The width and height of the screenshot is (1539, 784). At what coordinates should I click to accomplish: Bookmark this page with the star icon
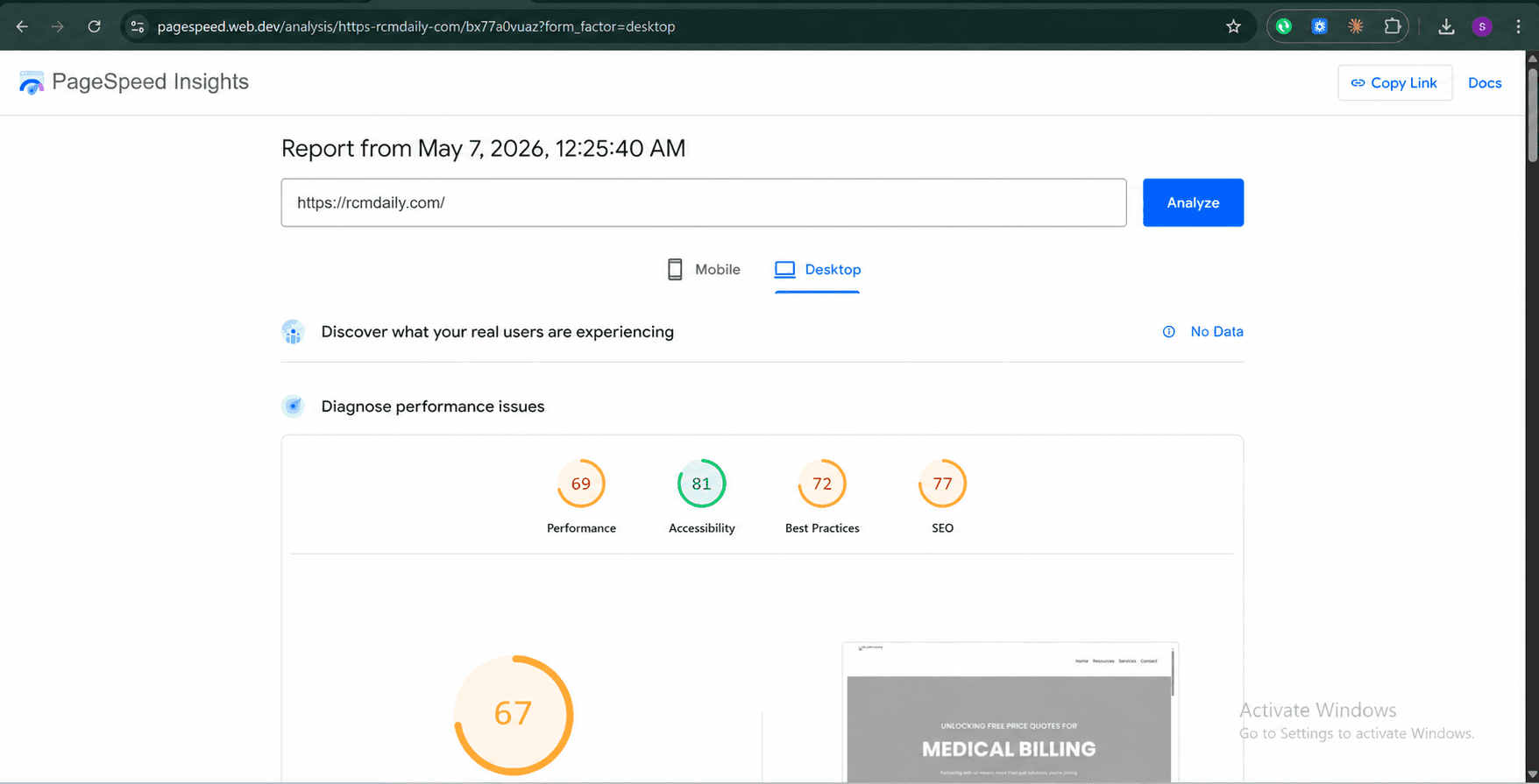1233,26
